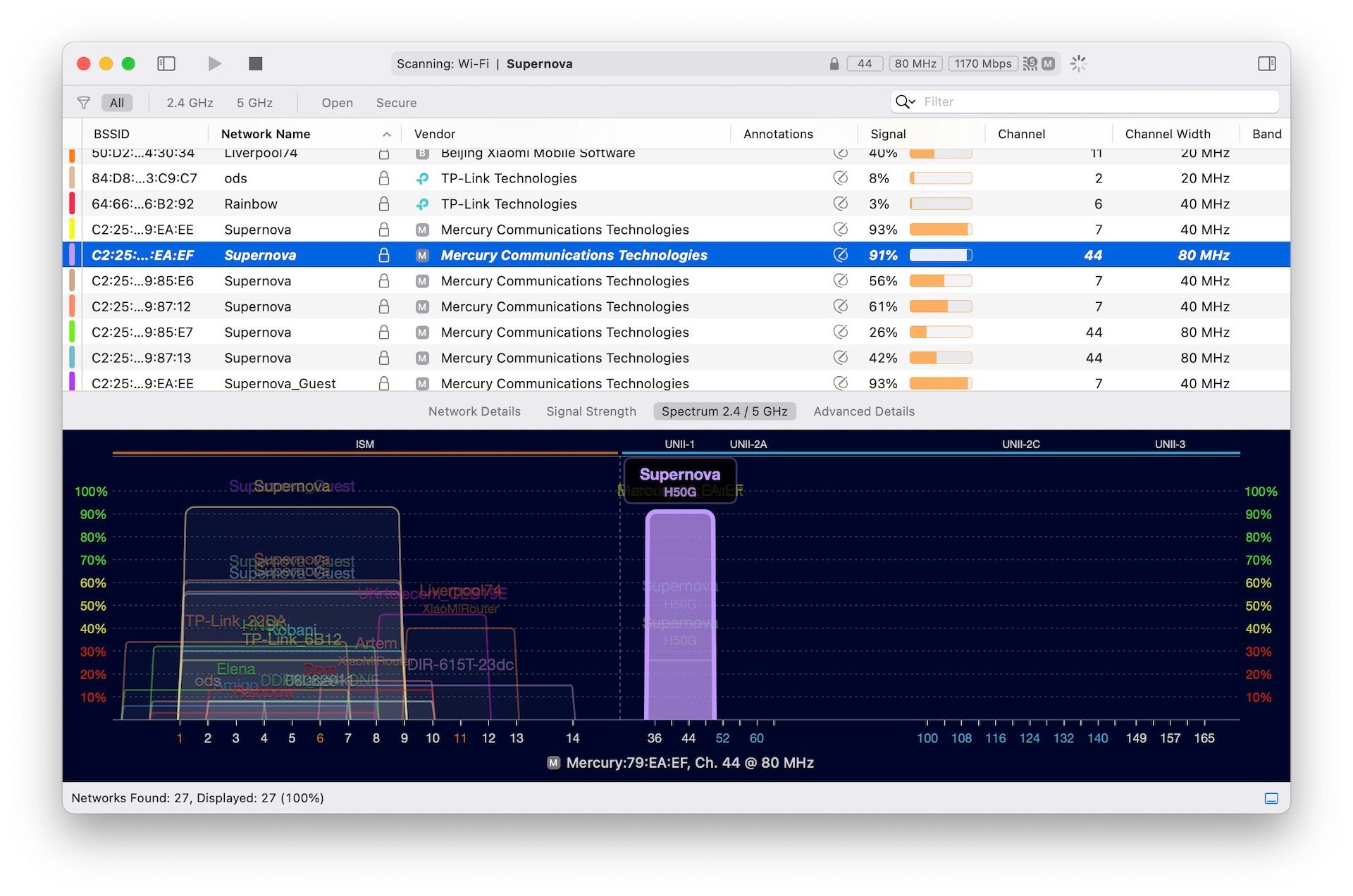Image resolution: width=1353 pixels, height=896 pixels.
Task: Click the DIR-615T-23dc label in spectrum
Action: pyautogui.click(x=461, y=664)
